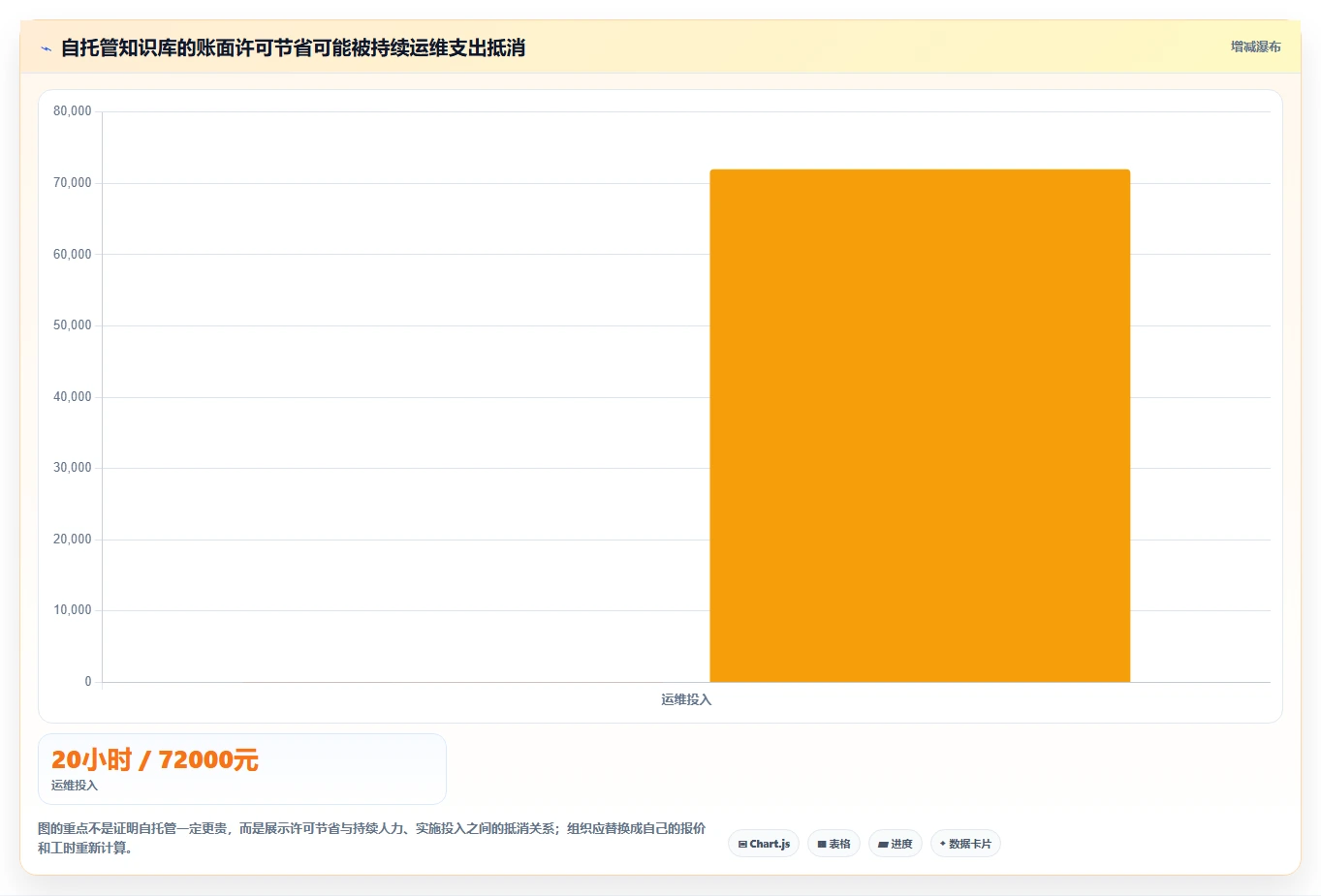Click the 运维投入 x-axis label

pos(686,699)
